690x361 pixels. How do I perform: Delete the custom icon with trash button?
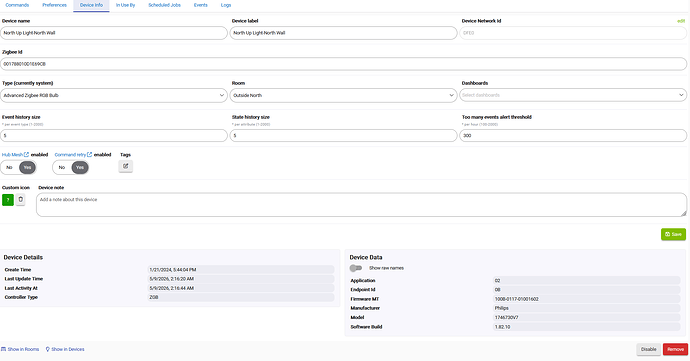pyautogui.click(x=20, y=199)
